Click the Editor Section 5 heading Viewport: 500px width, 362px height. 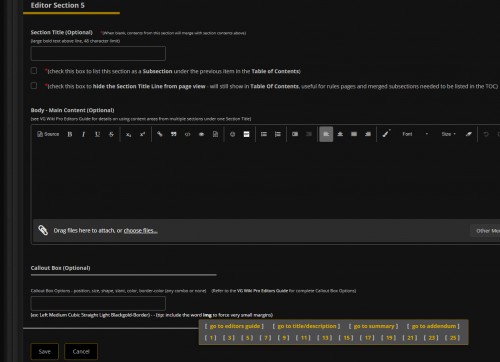(57, 5)
